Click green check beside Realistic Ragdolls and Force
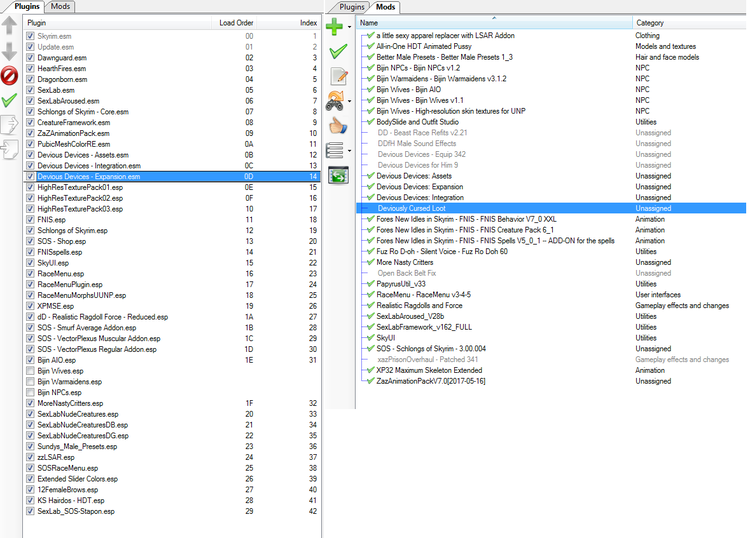Image resolution: width=750 pixels, height=538 pixels. point(370,305)
